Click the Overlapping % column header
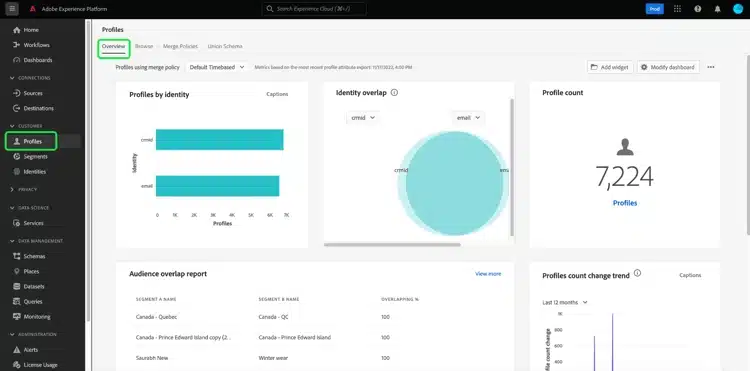The width and height of the screenshot is (750, 371). (x=400, y=299)
